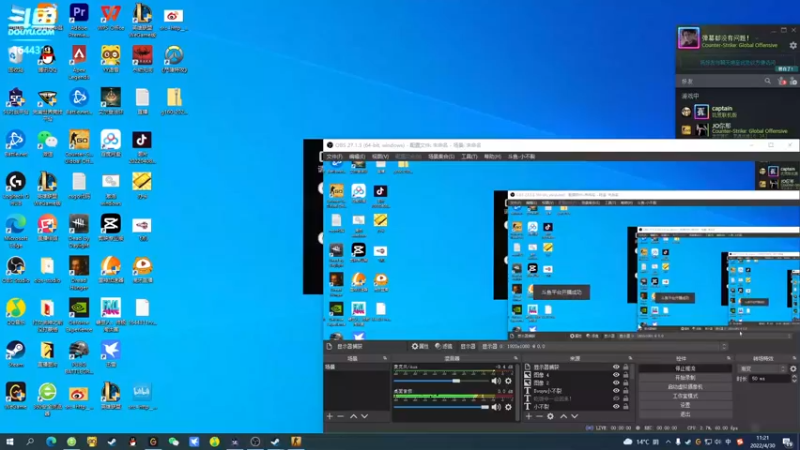Toggle lock on Evaps小不裂 source
Screen dimensions: 800x450
tap(626, 390)
